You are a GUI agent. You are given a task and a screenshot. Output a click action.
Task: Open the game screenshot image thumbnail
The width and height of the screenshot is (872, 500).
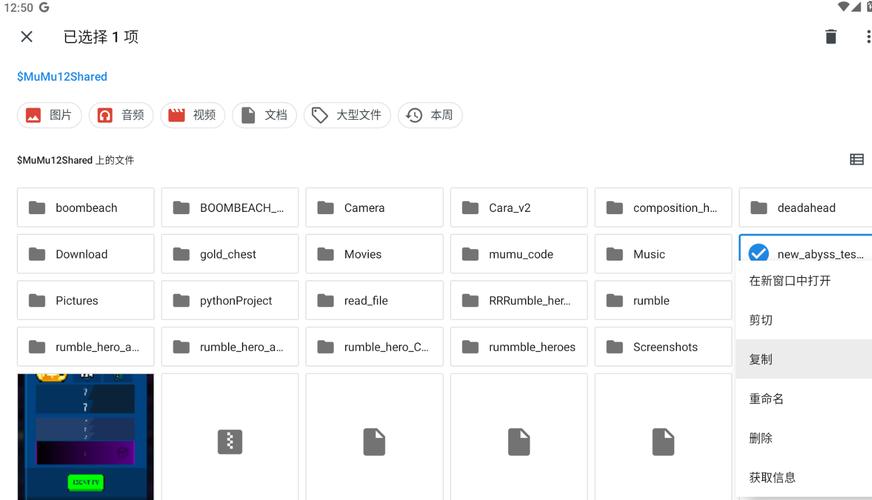point(86,436)
